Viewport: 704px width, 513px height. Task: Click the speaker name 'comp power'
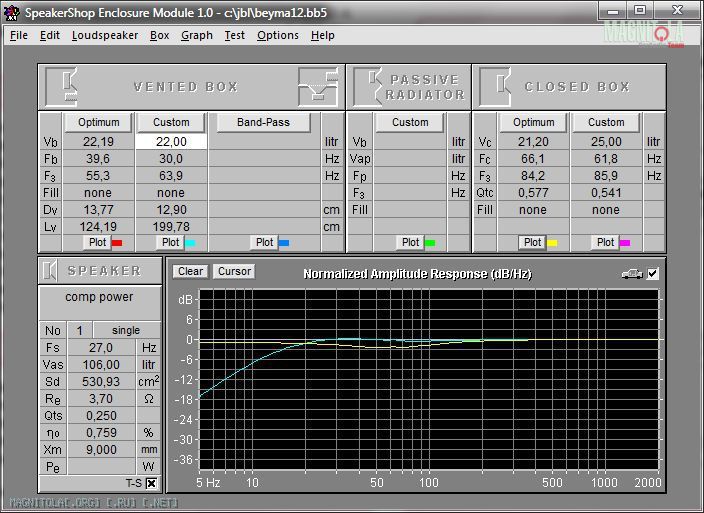click(x=99, y=297)
